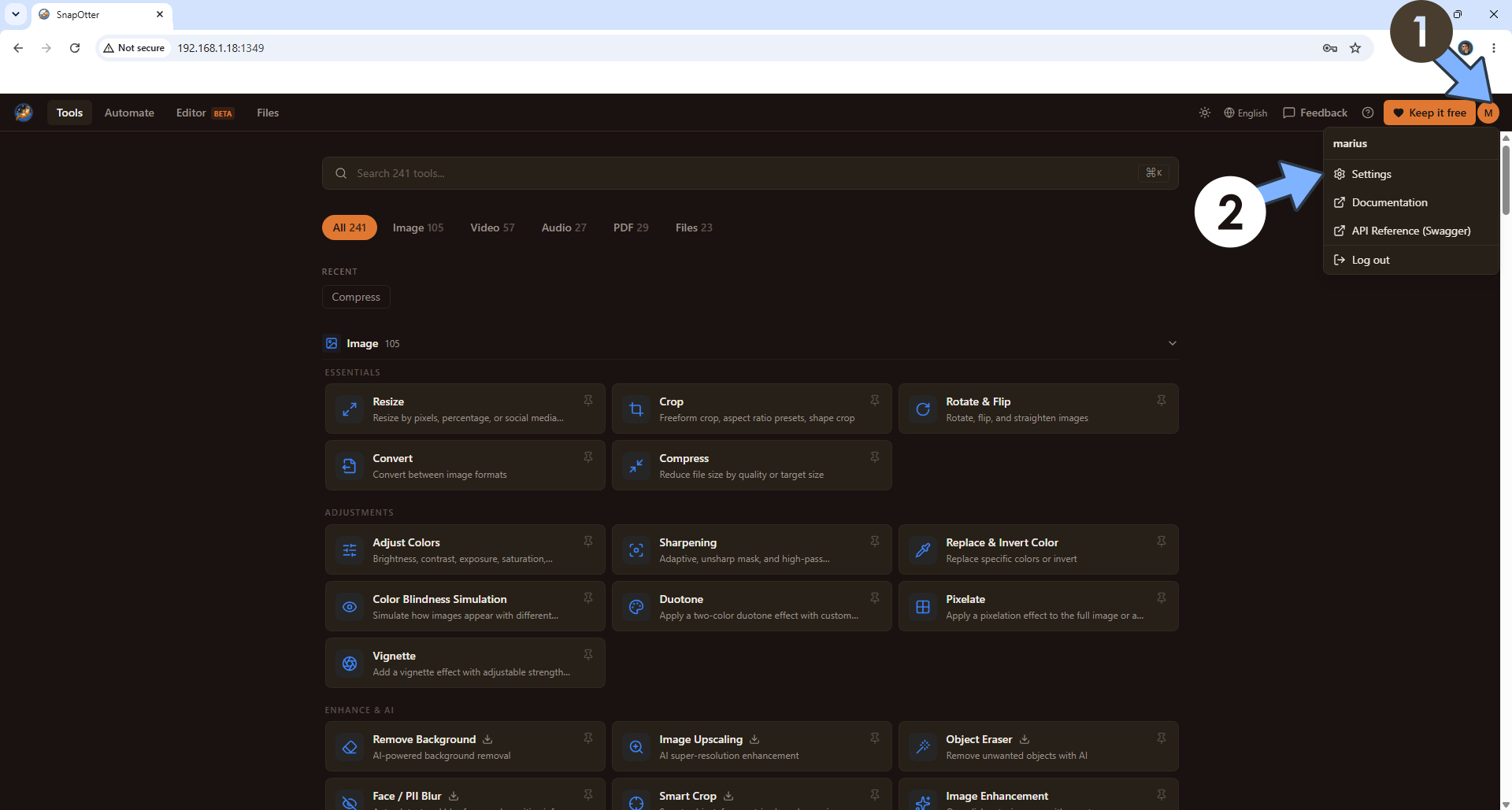Filter tools by Video category
Screen dimensions: 1512x810
[x=492, y=227]
